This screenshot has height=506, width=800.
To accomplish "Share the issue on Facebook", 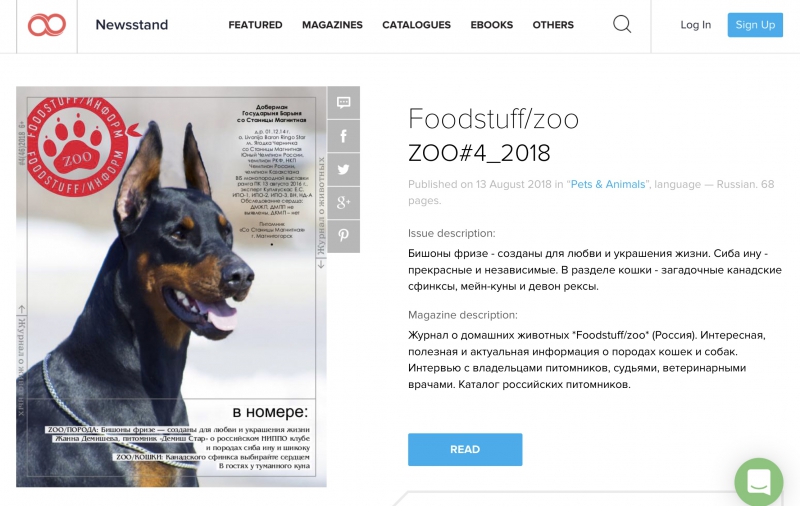I will pos(343,136).
